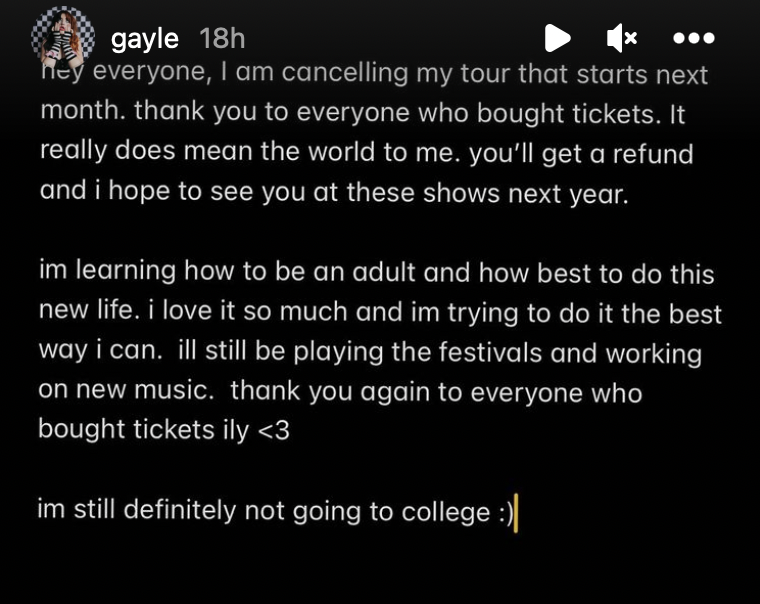
Task: Play the paused story
Action: tap(557, 38)
